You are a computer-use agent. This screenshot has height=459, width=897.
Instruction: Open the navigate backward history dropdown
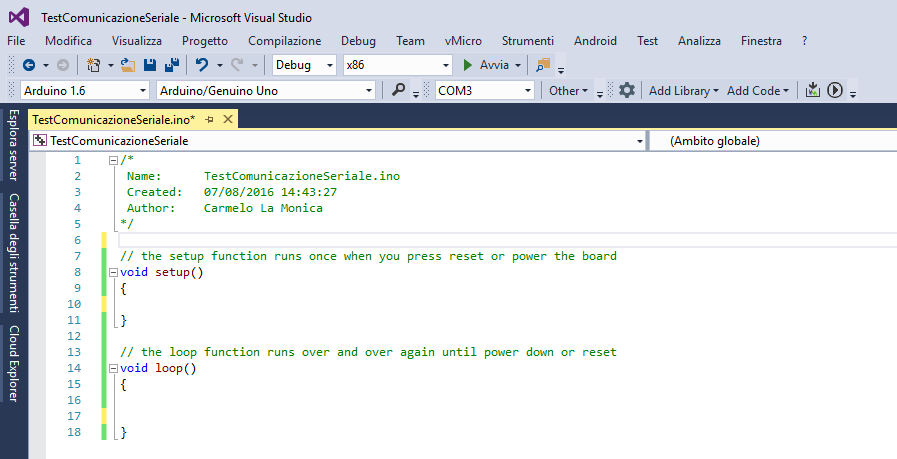pos(46,66)
